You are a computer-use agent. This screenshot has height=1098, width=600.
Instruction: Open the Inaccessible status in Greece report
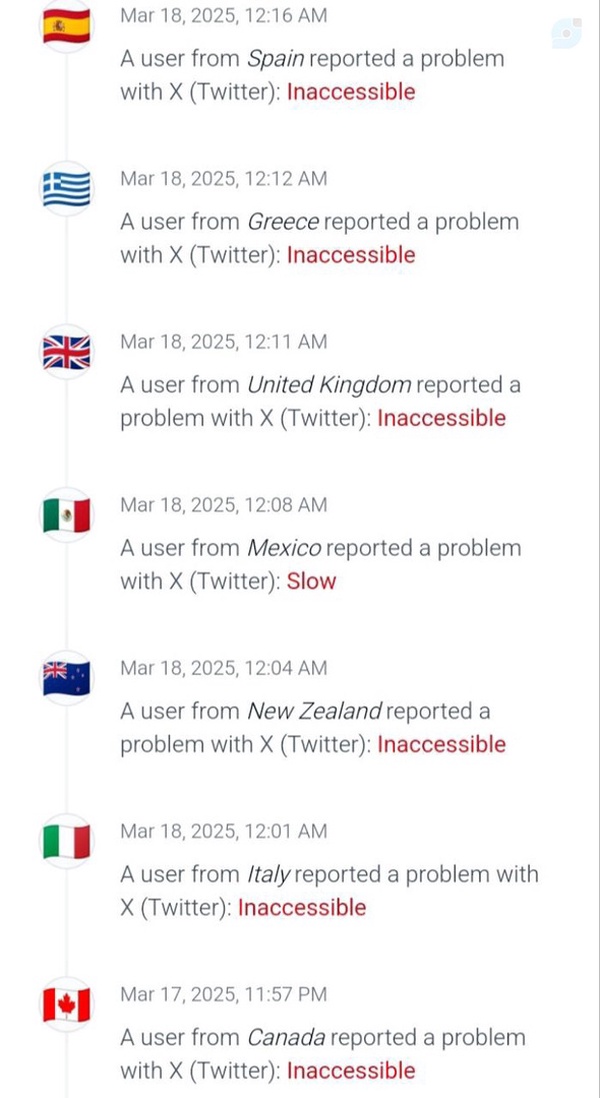click(x=351, y=255)
